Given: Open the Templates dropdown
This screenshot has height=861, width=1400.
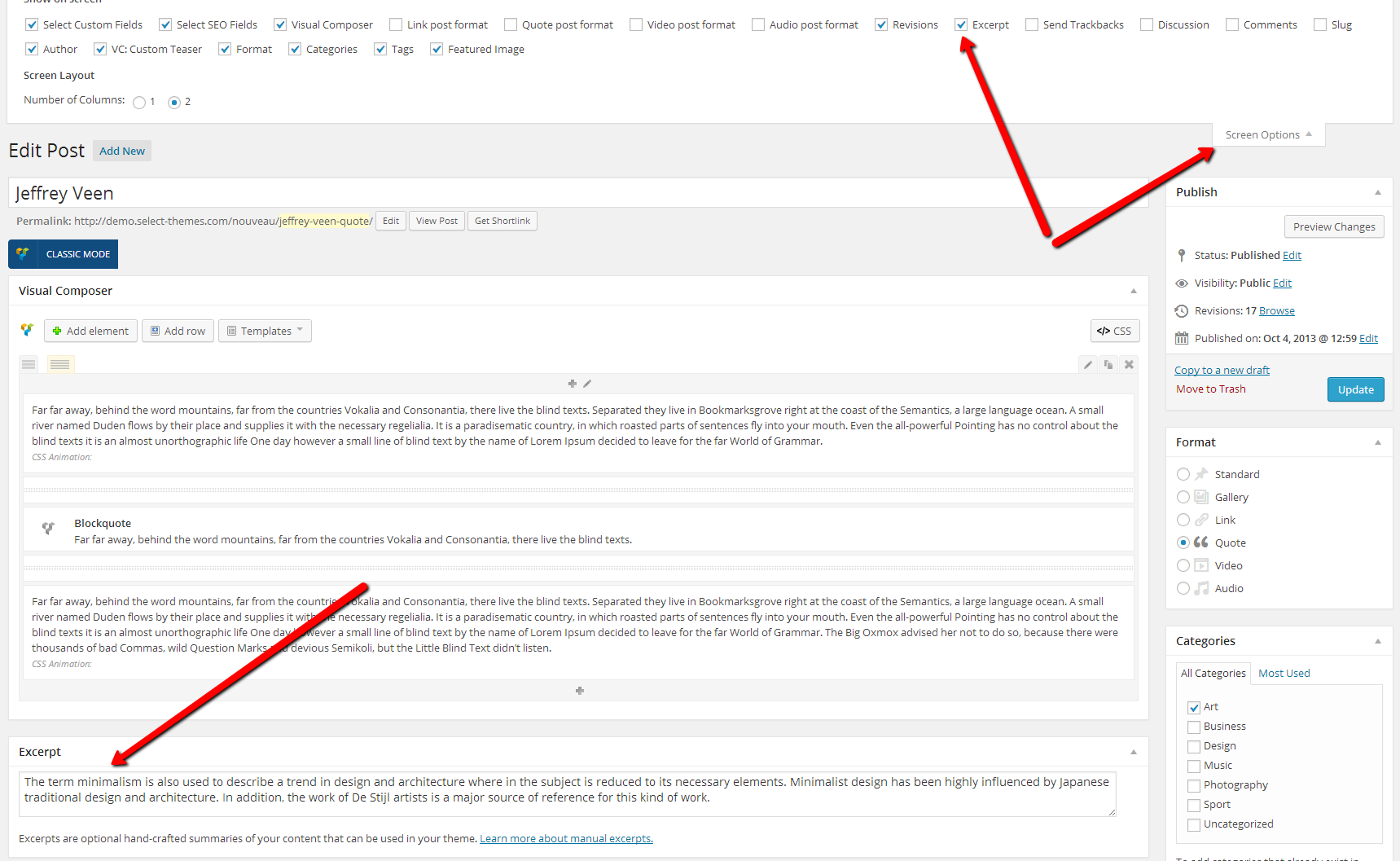Looking at the screenshot, I should click(265, 331).
